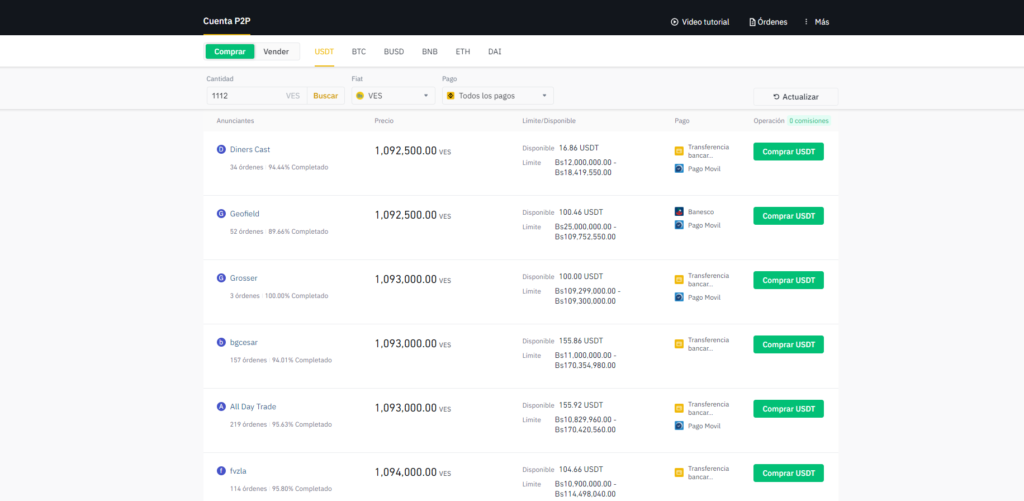Open fvzla advertiser profile
The width and height of the screenshot is (1024, 501).
(238, 471)
